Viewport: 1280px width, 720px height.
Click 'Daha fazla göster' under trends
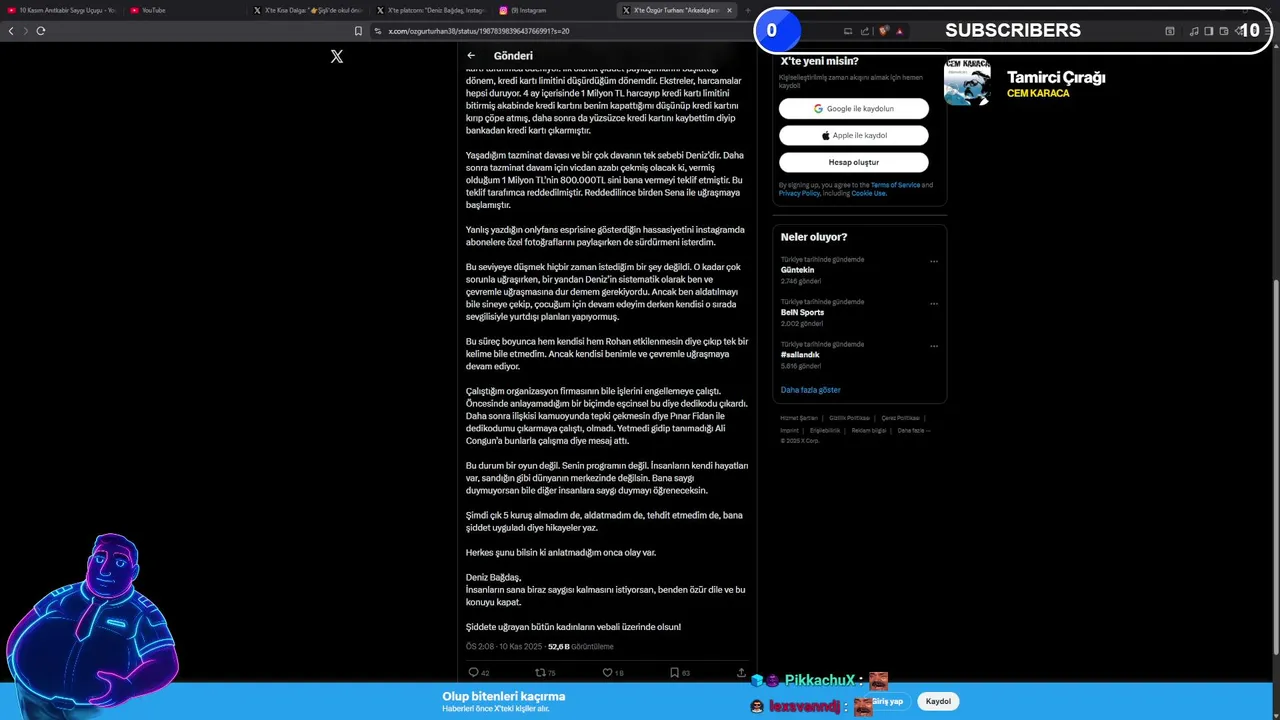coord(810,390)
